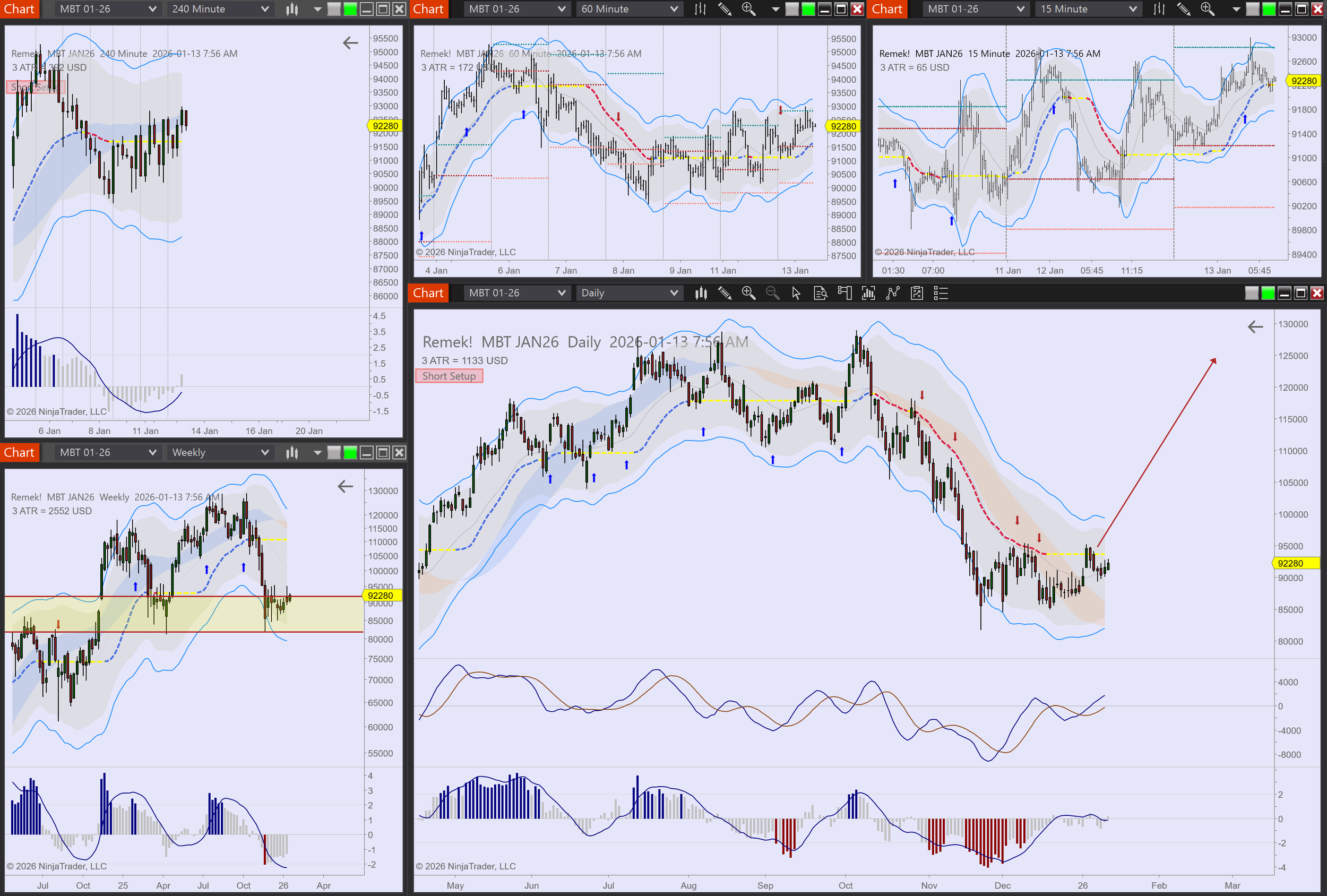Toggle gray link button on 60 Minute chart
This screenshot has width=1327, height=896.
point(792,9)
